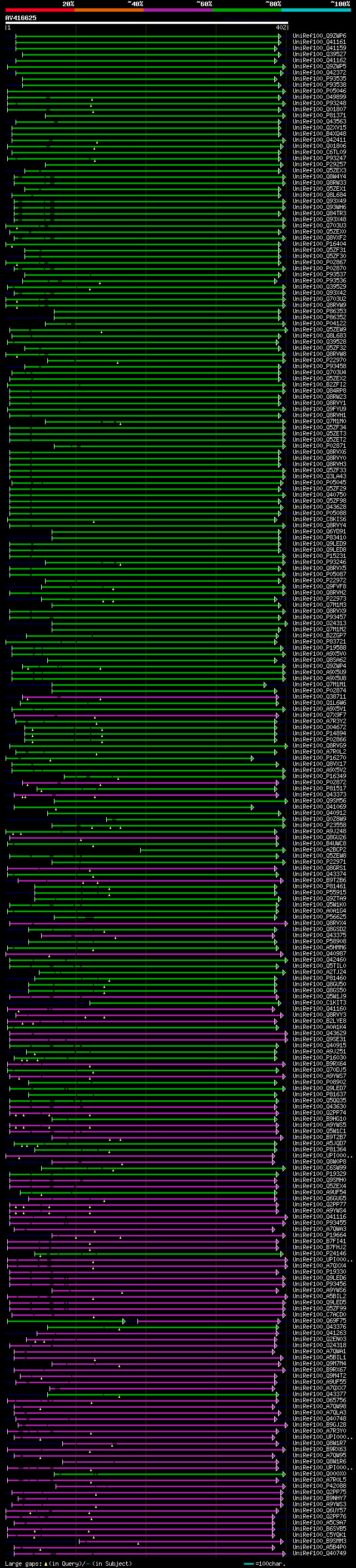Select hit label UniRef100_B9T2B7
Image resolution: width=356 pixels, height=1568 pixels.
[319, 1136]
